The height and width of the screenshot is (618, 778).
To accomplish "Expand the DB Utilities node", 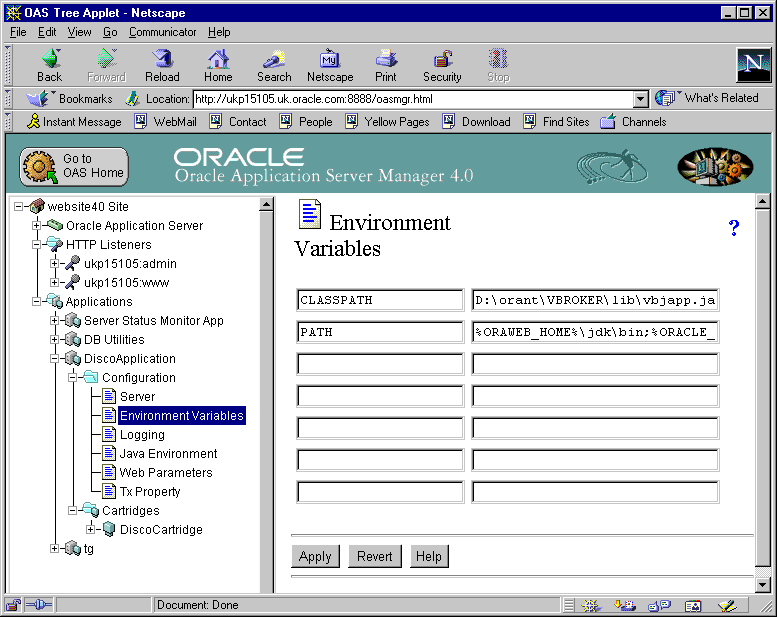I will [x=55, y=340].
